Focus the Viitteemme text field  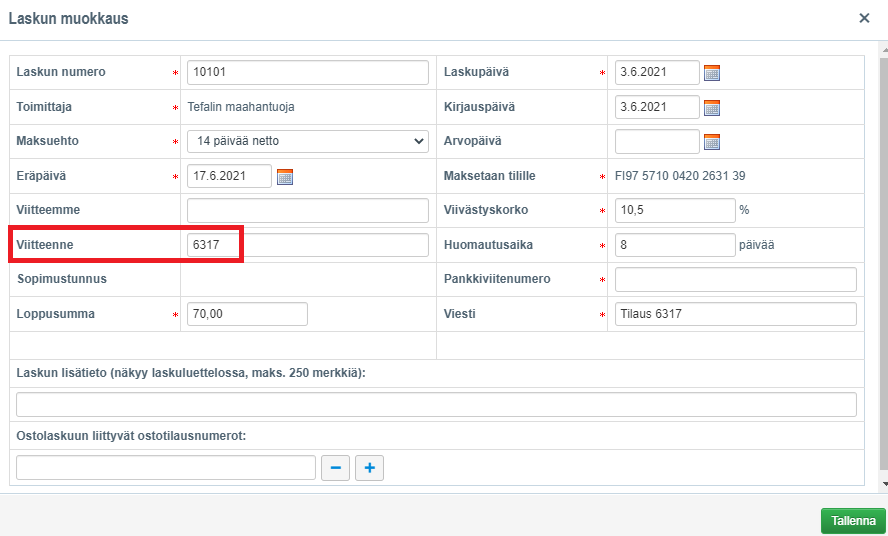click(x=307, y=210)
